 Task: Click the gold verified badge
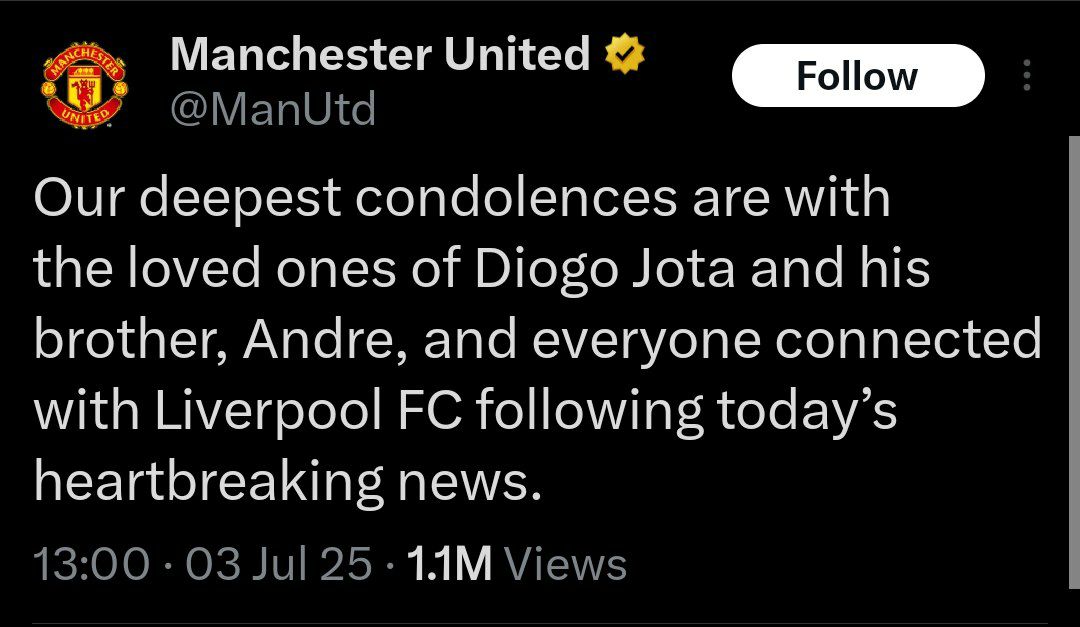625,54
